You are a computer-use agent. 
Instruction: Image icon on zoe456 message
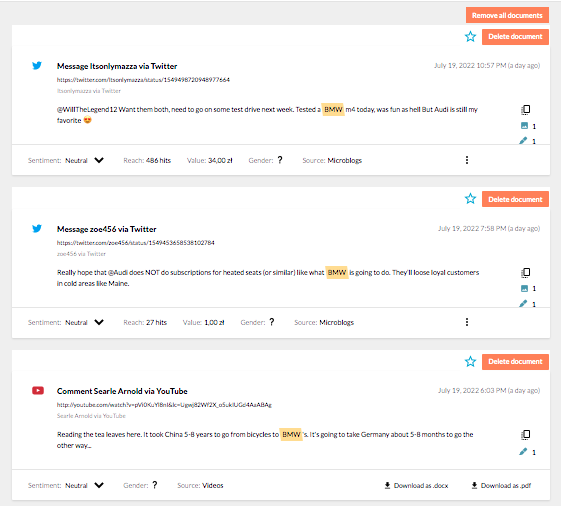point(525,288)
